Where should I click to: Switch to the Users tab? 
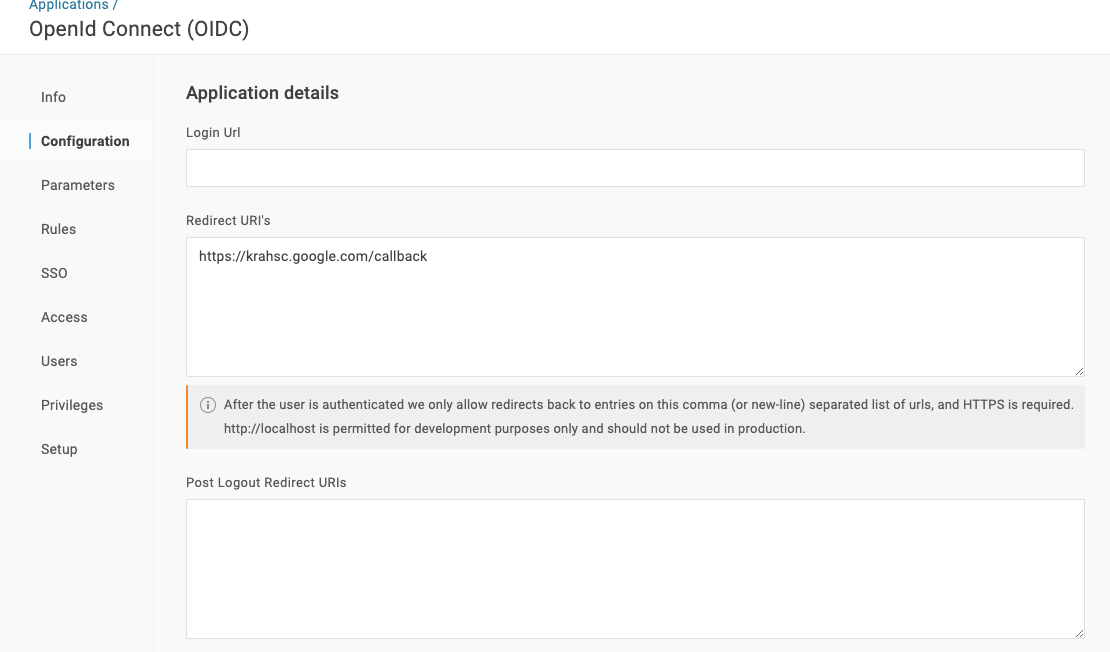[x=59, y=361]
